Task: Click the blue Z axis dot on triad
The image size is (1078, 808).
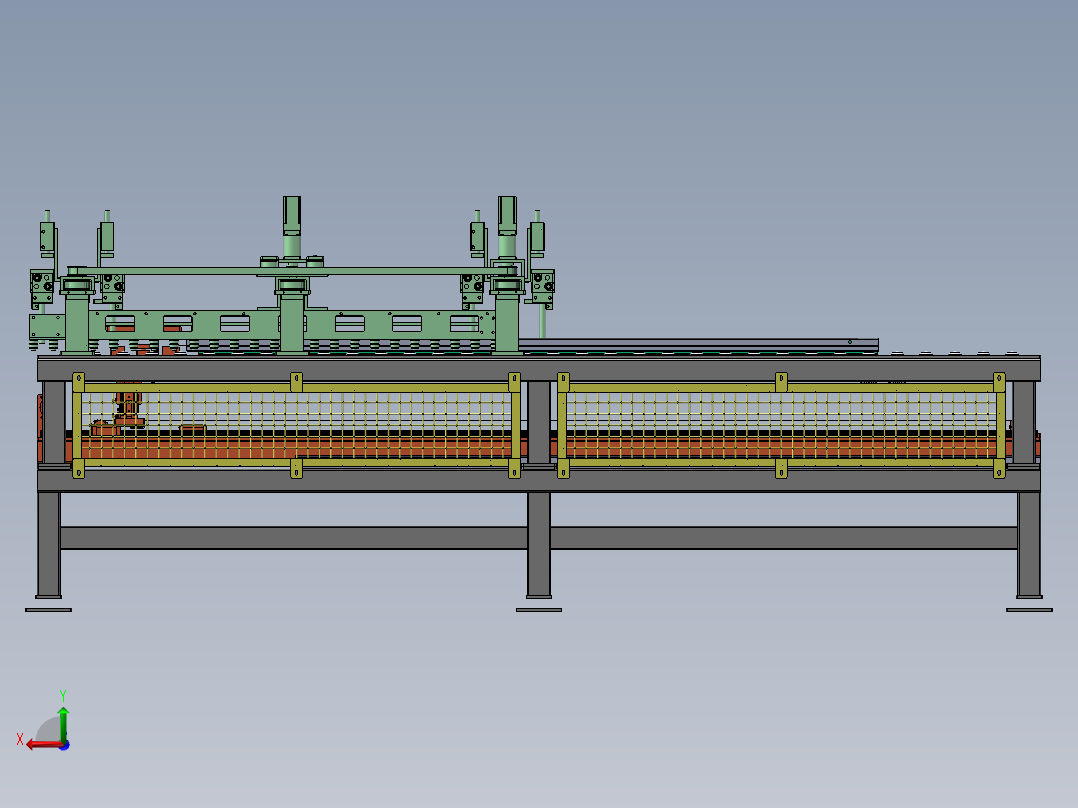Action: click(65, 745)
